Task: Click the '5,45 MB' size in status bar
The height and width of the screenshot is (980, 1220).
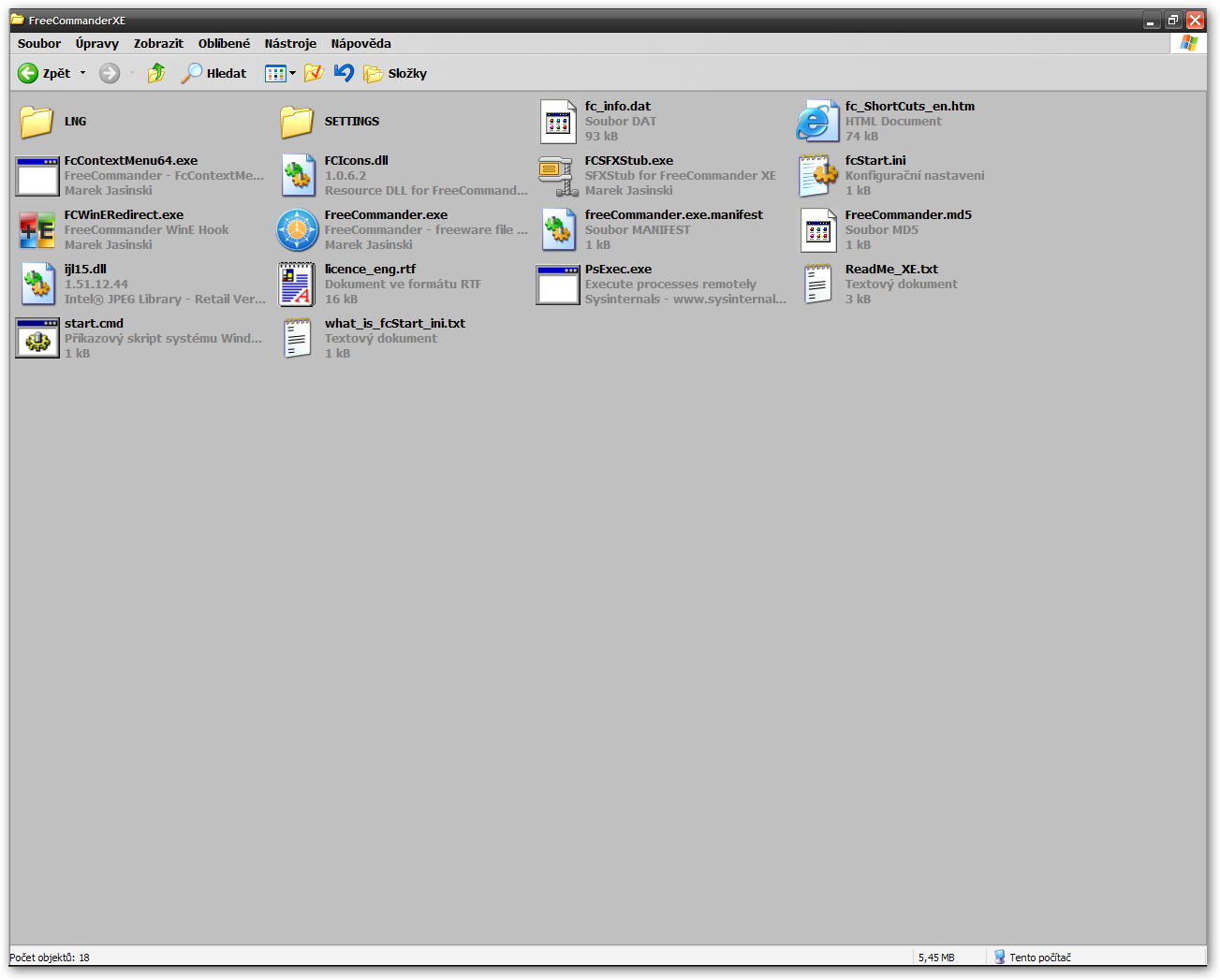Action: [x=936, y=958]
